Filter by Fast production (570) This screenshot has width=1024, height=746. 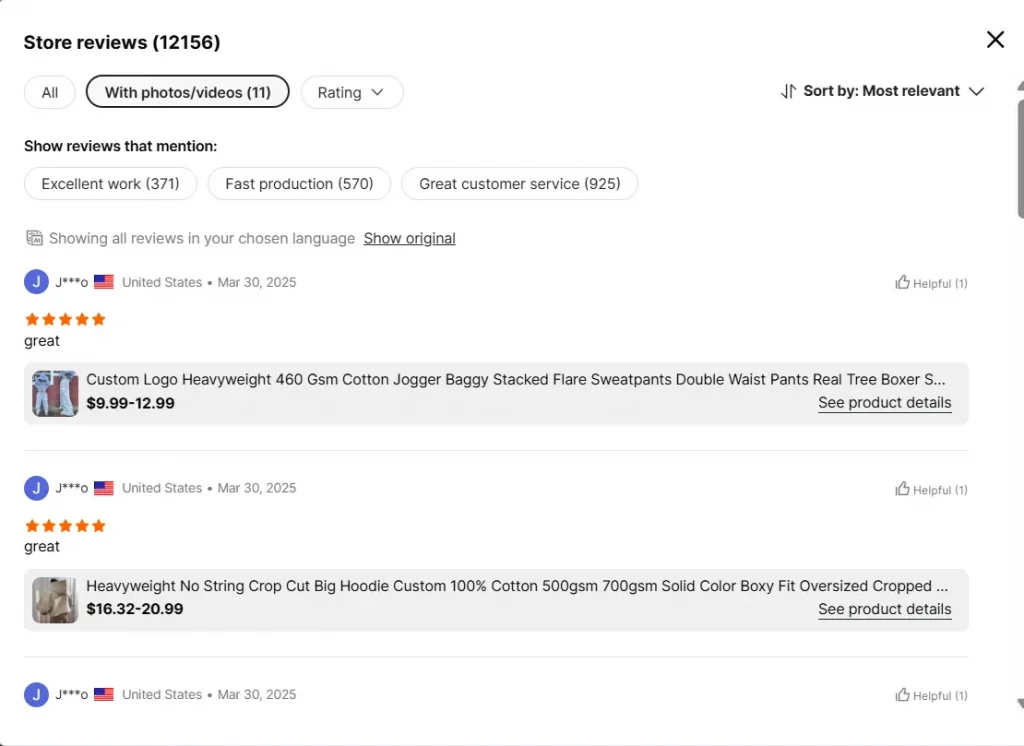299,184
